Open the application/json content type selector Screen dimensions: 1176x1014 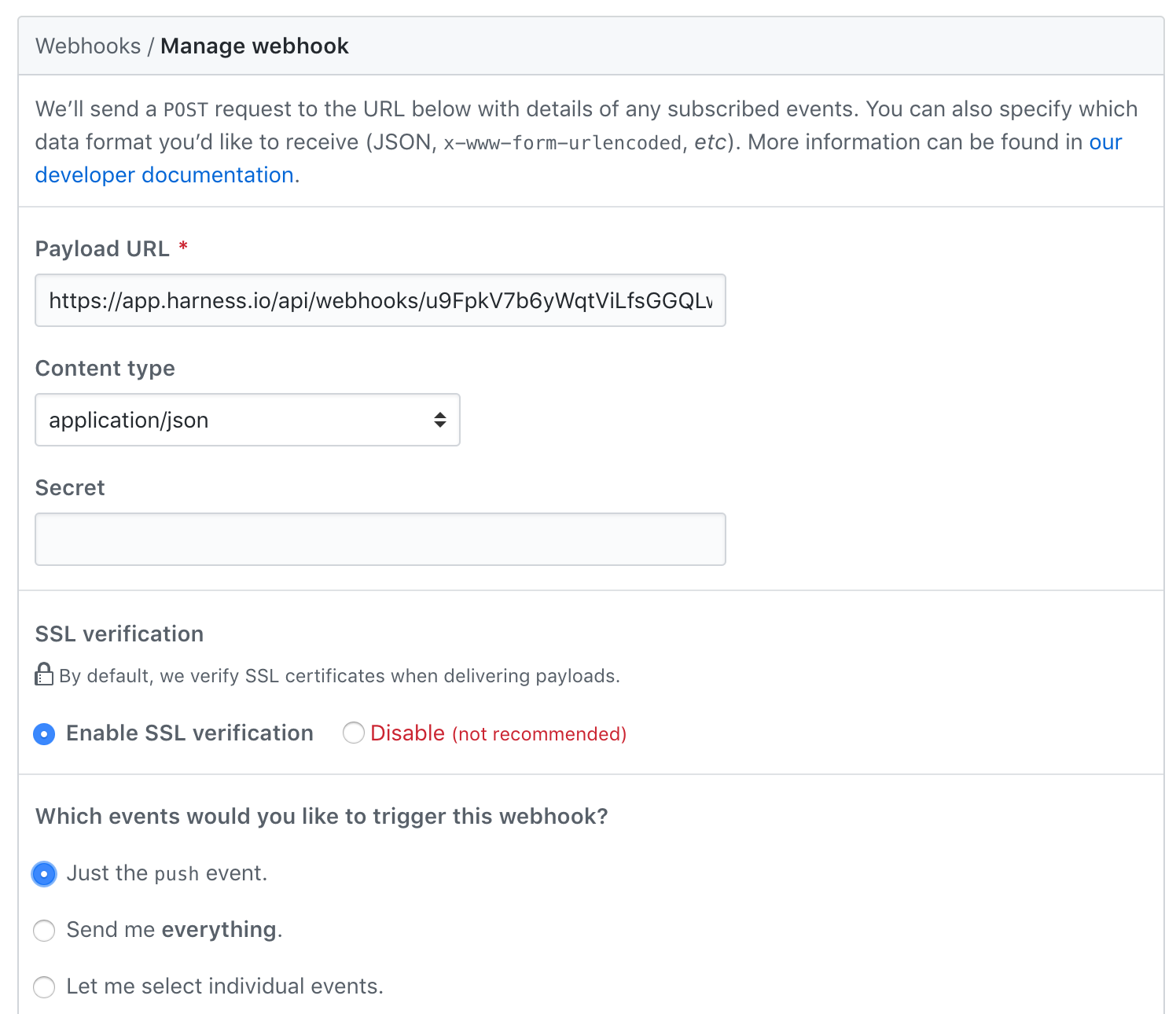[x=248, y=420]
